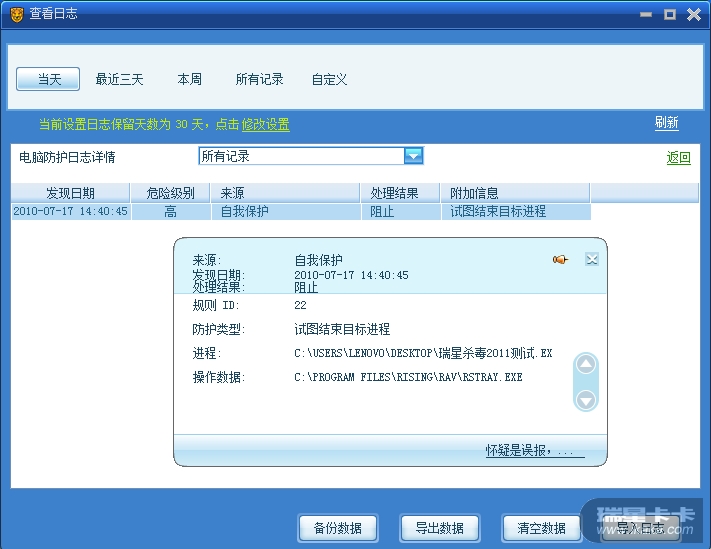Sort by 来源 column header
Viewport: 711px width, 549px height.
tap(285, 193)
